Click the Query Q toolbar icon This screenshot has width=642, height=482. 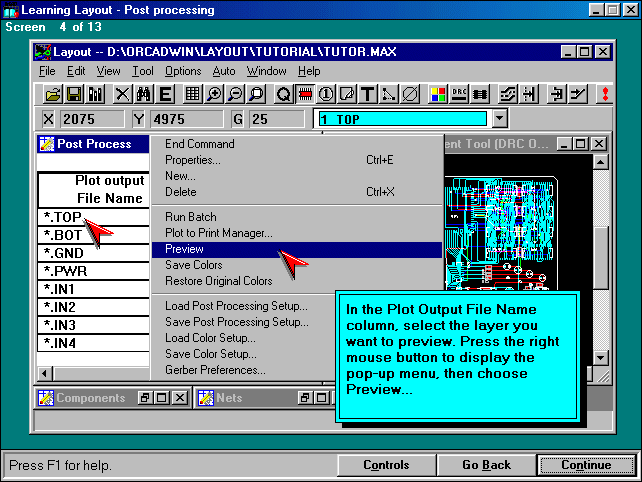[283, 94]
